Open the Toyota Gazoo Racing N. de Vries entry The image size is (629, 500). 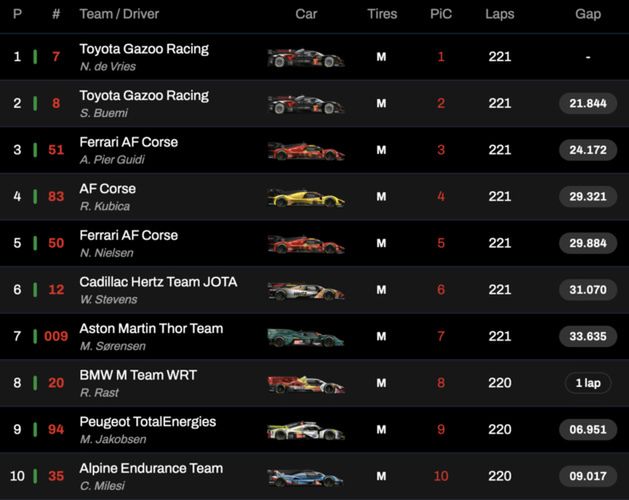tap(144, 49)
